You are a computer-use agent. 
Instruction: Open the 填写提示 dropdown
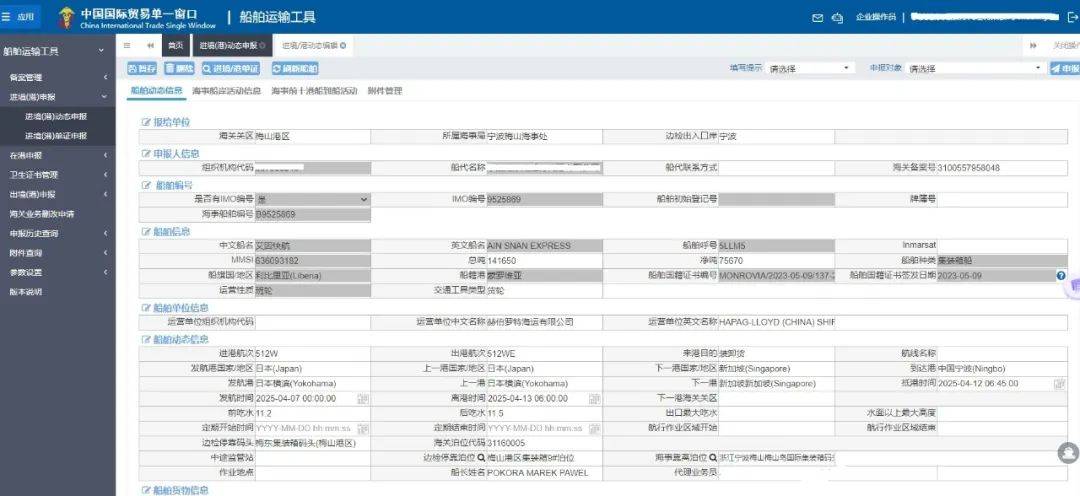(x=811, y=69)
